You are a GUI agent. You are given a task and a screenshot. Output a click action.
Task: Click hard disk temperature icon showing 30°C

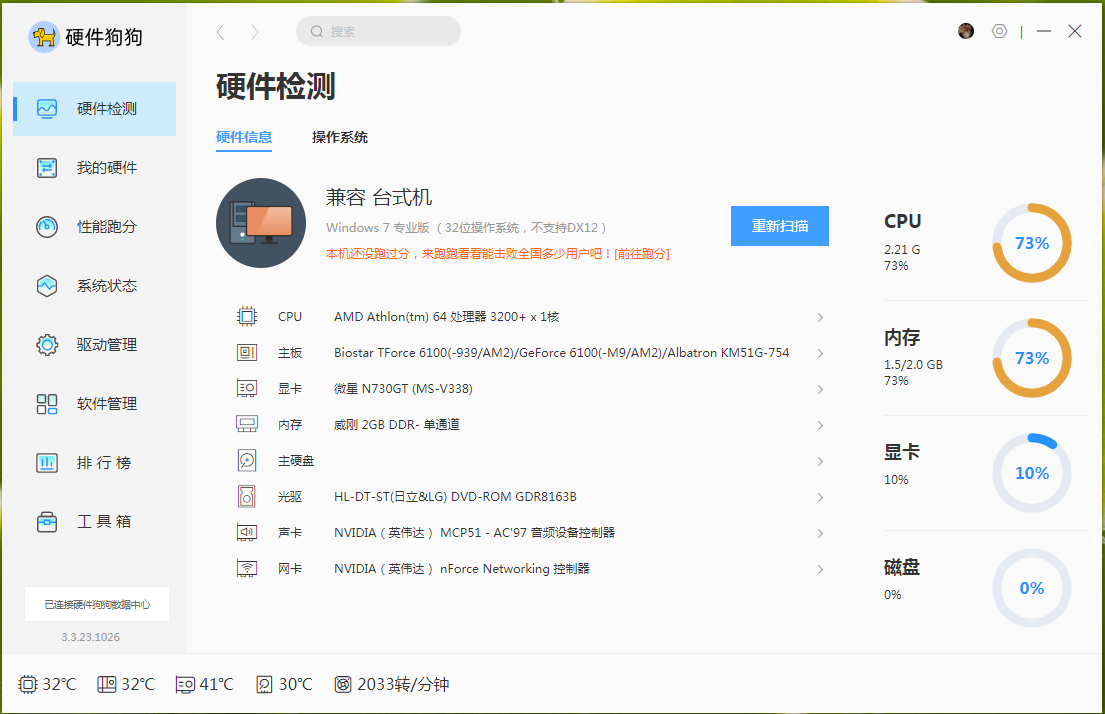[264, 684]
